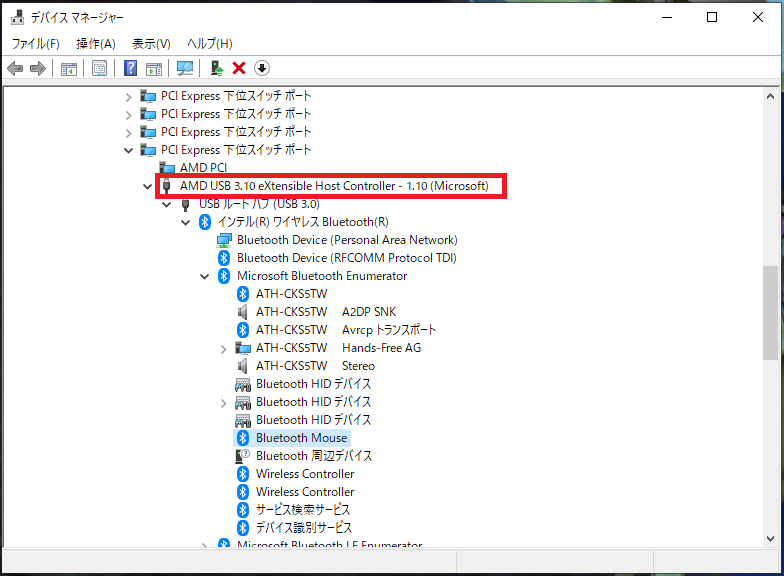This screenshot has width=784, height=576.
Task: Click the vertical scrollbar thumb
Action: coord(770,313)
